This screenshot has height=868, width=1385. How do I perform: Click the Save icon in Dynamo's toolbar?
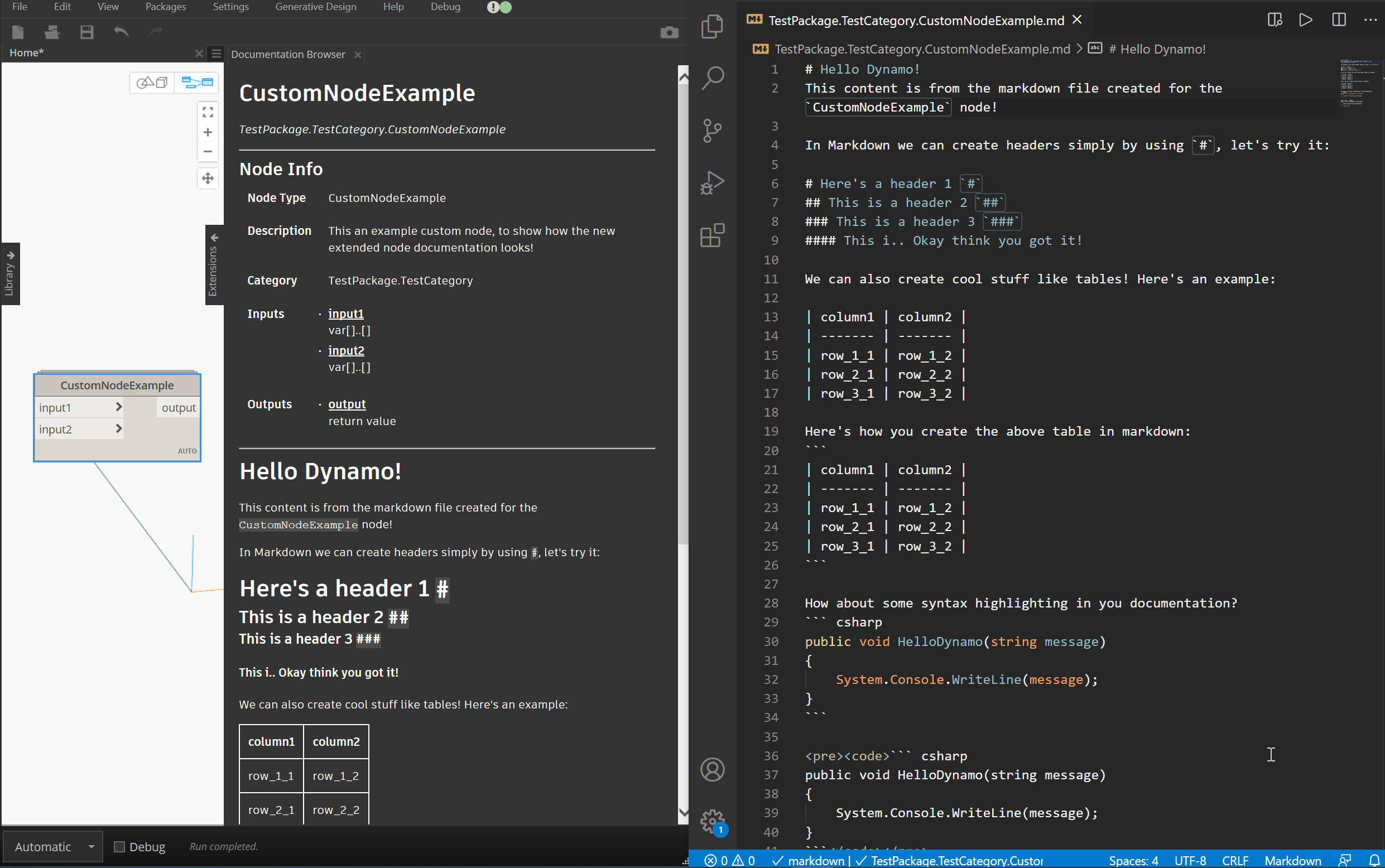(x=86, y=32)
